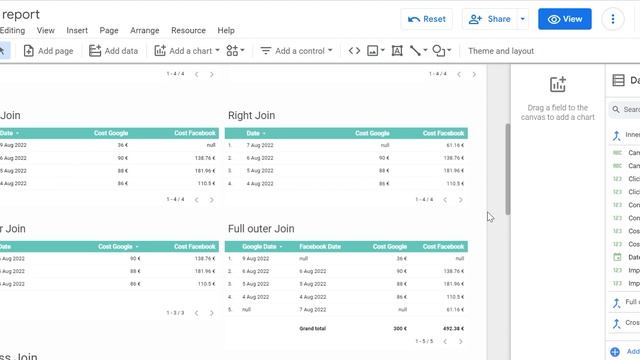The height and width of the screenshot is (360, 640).
Task: Insert an image using the image icon
Action: coord(372,51)
